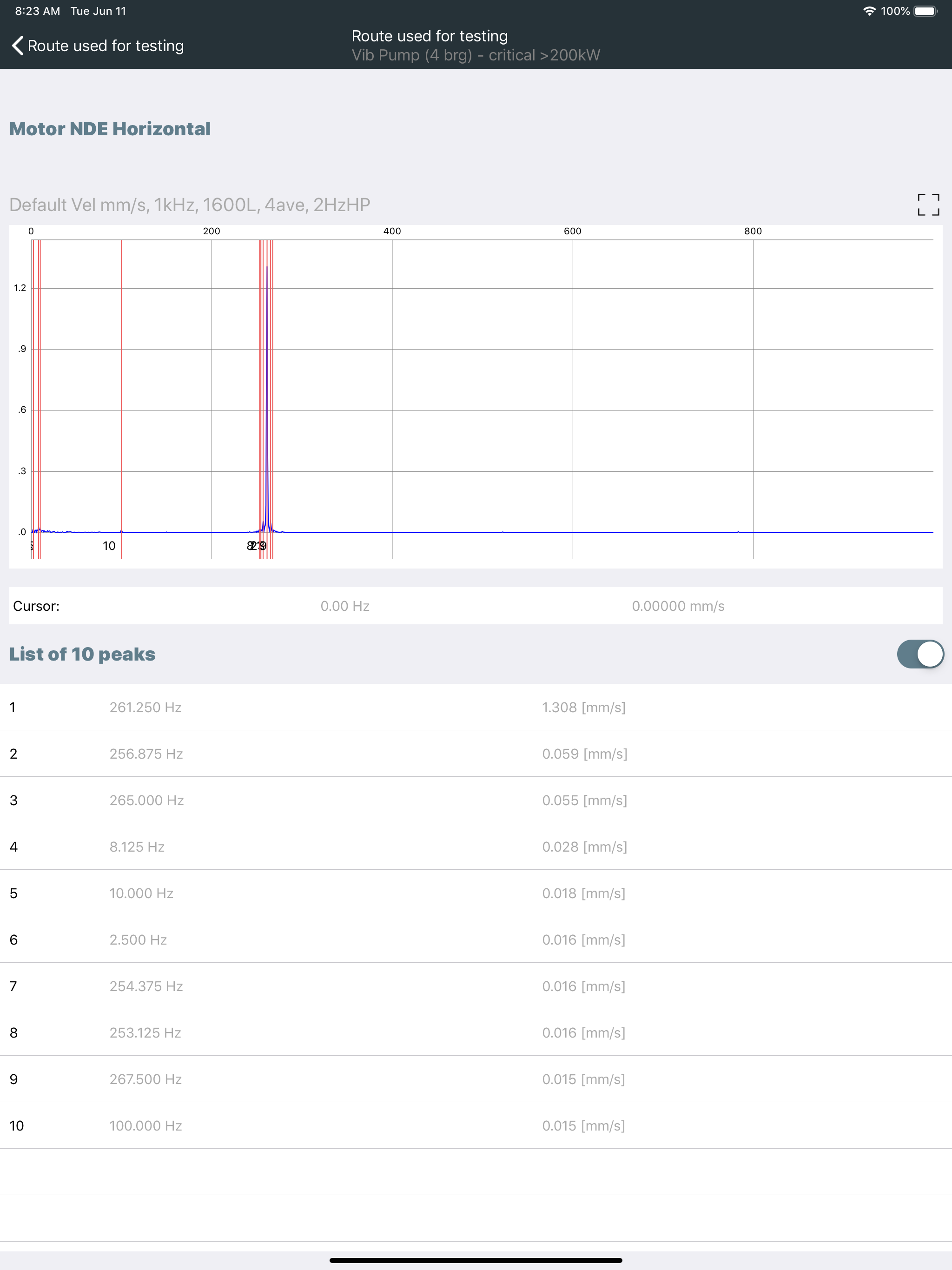This screenshot has height=1270, width=952.
Task: Select peak 3 row at 265.000 Hz
Action: tap(476, 800)
